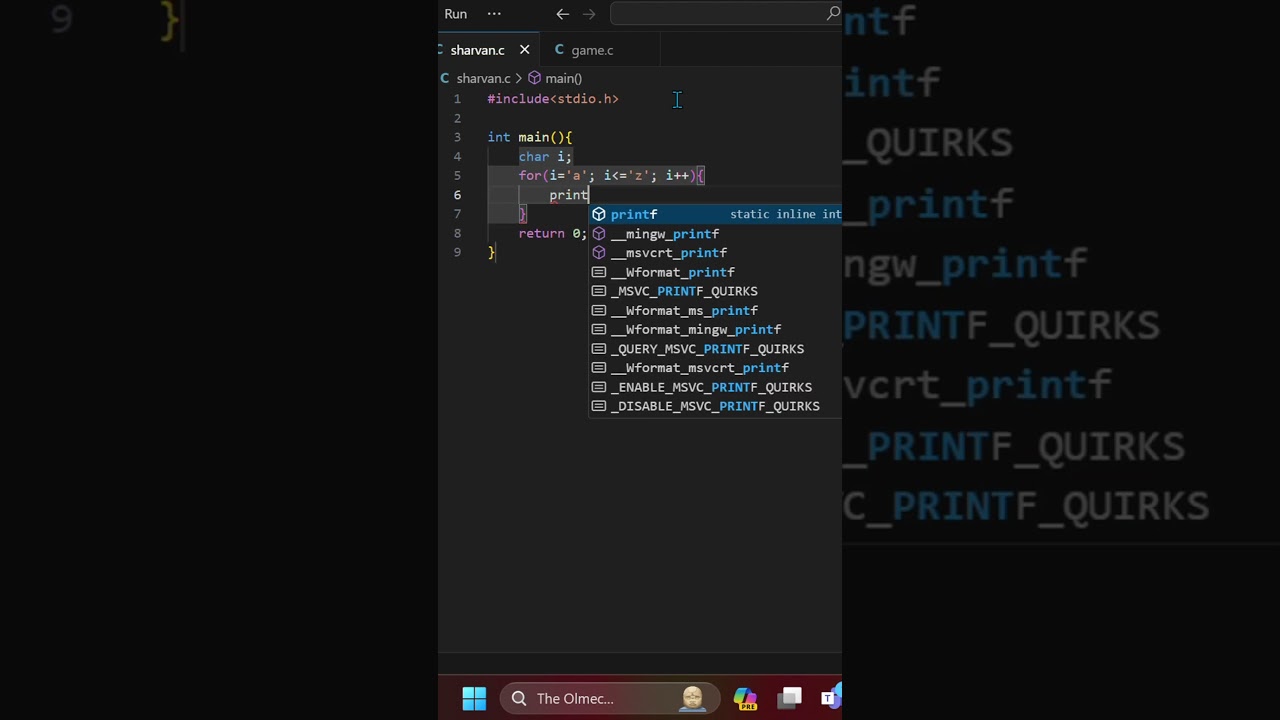Select printf autocomplete suggestion
Image resolution: width=1280 pixels, height=720 pixels.
point(715,214)
